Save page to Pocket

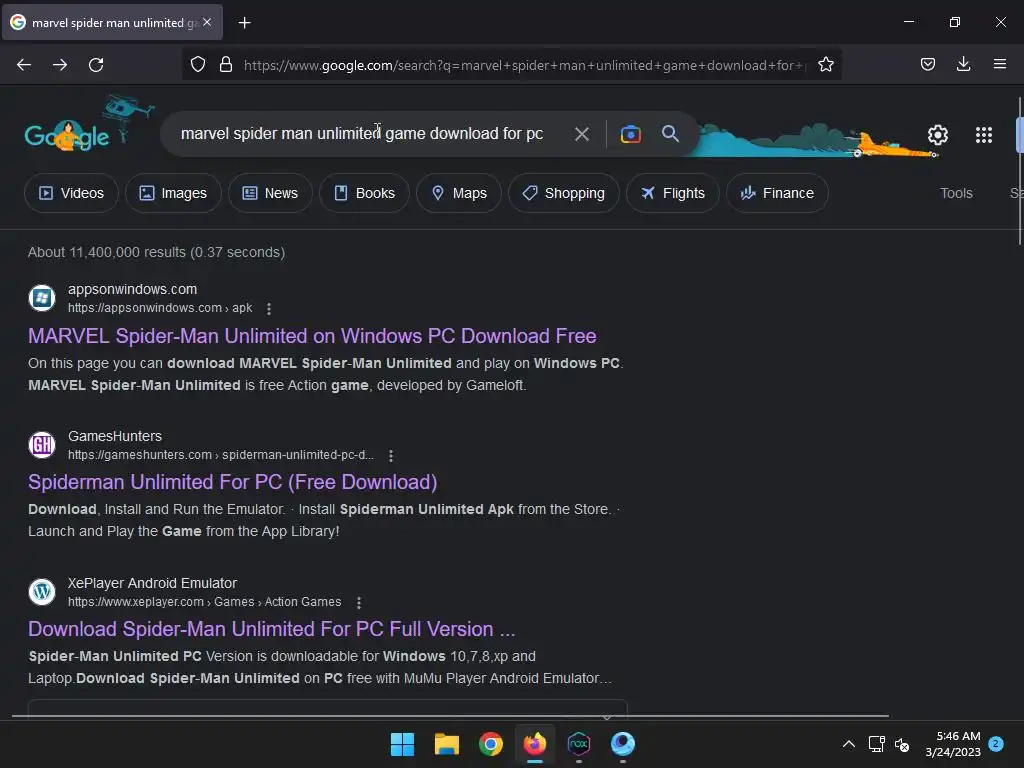pyautogui.click(x=927, y=64)
